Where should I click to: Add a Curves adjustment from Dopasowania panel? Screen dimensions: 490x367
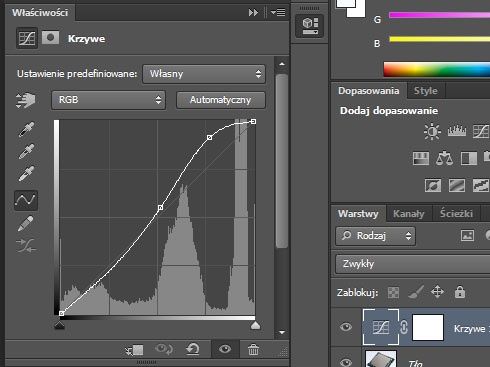pos(481,131)
